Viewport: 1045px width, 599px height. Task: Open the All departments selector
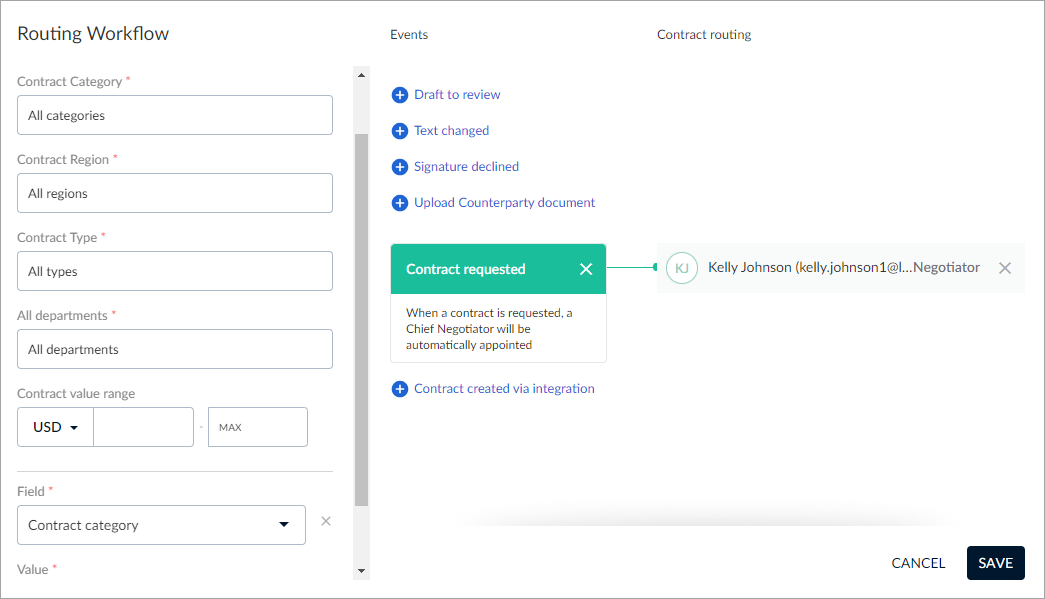(x=175, y=349)
